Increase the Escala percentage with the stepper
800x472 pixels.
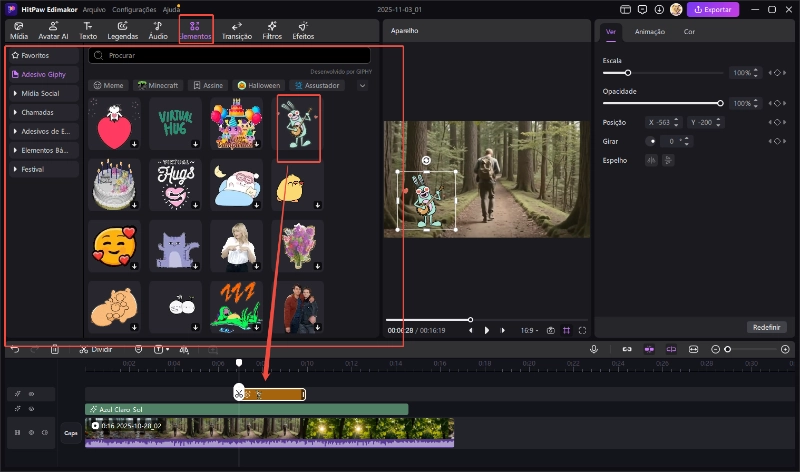(x=756, y=70)
